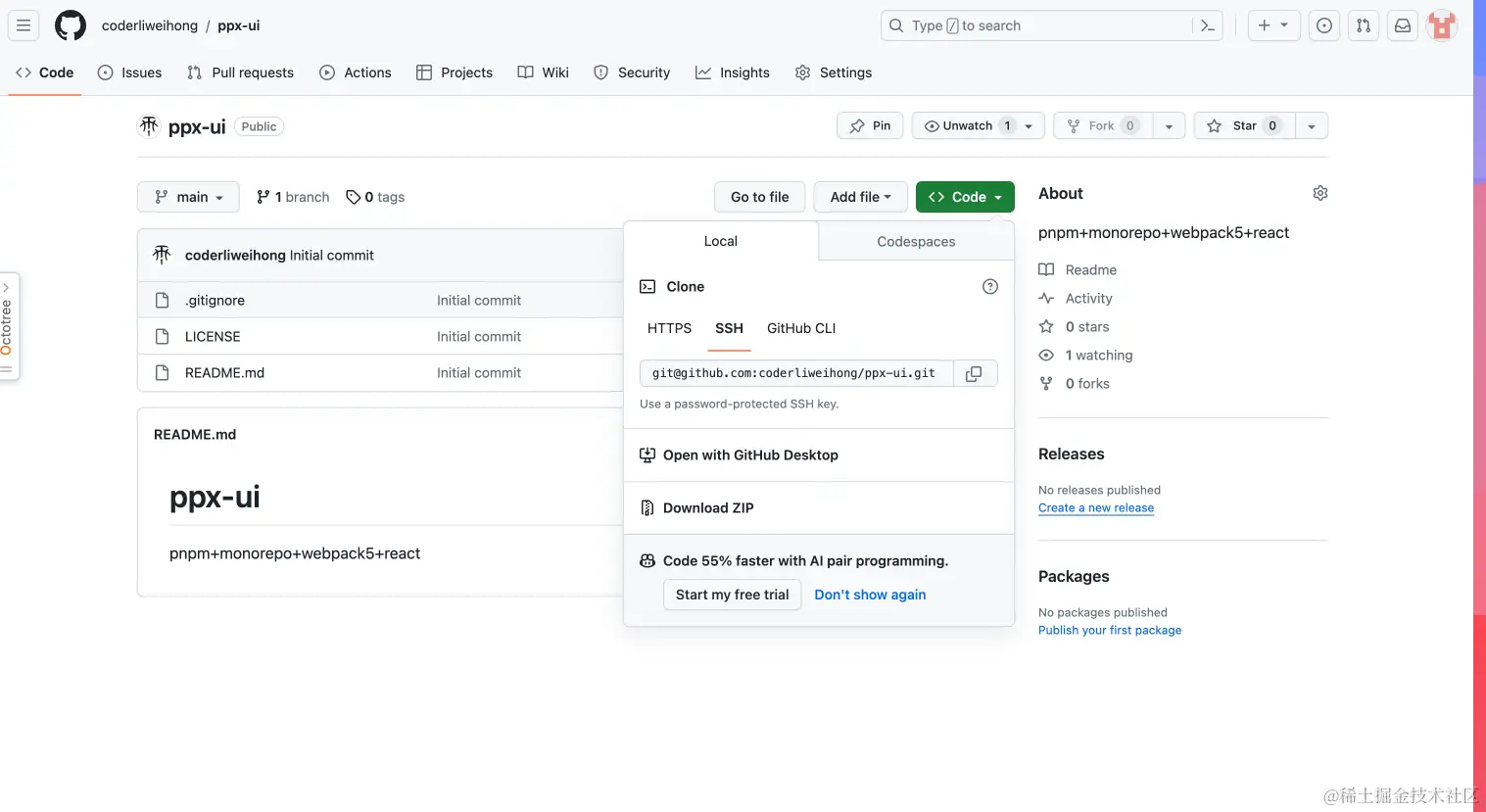Dismiss with Don't show again link
1486x812 pixels.
pyautogui.click(x=870, y=595)
